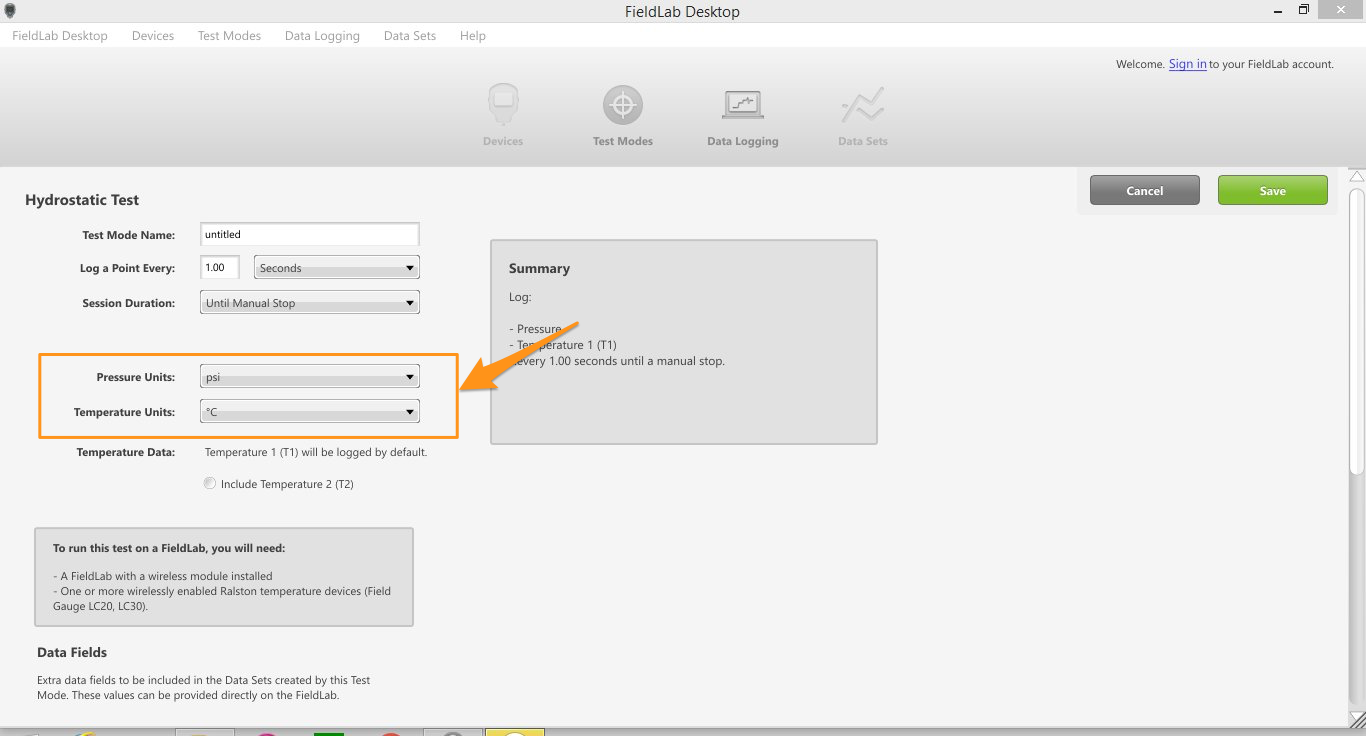The width and height of the screenshot is (1366, 736).
Task: Click the Hydrostatic Test heading
Action: pos(82,200)
